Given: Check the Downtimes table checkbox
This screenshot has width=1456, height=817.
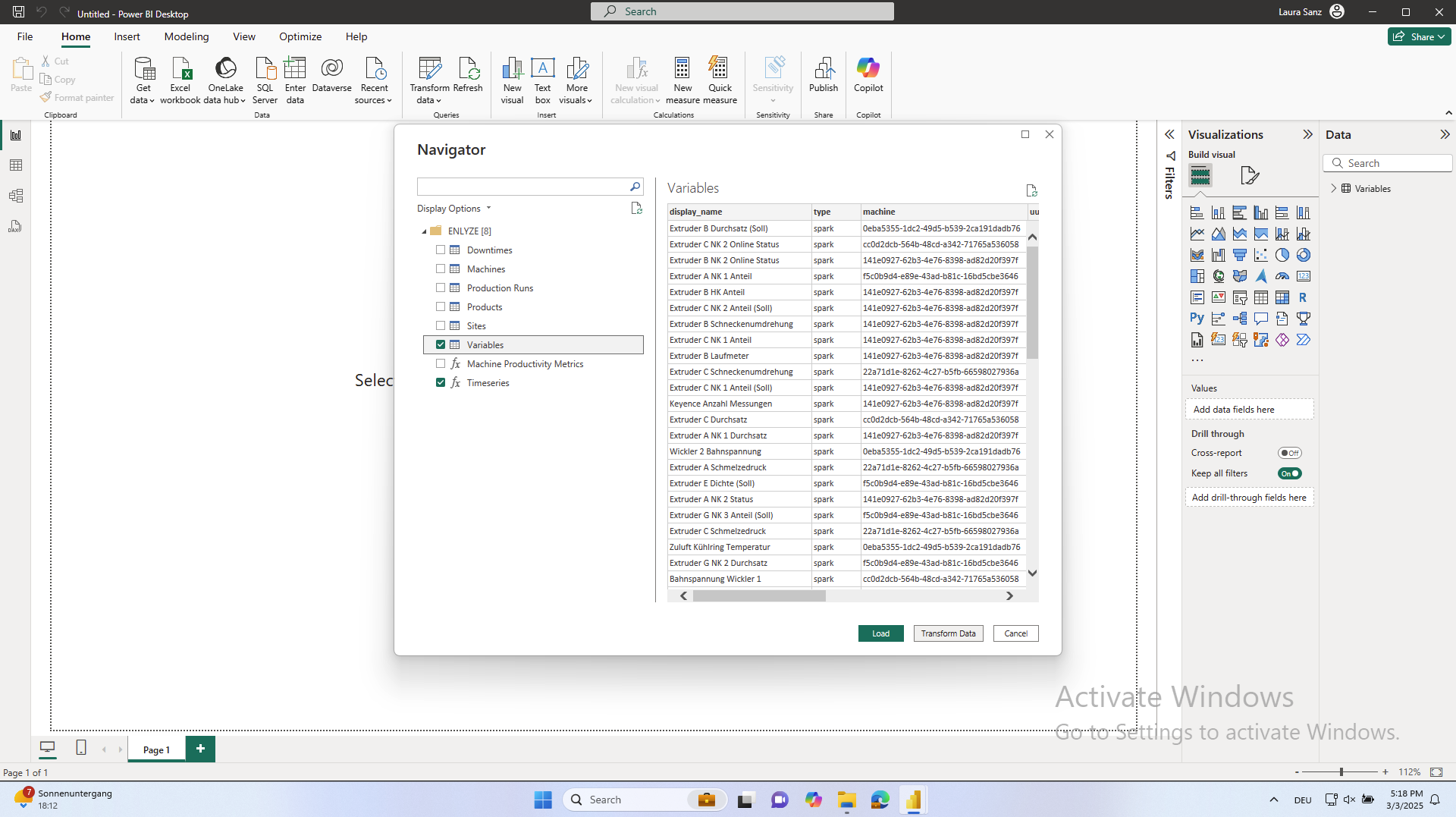Looking at the screenshot, I should (x=441, y=250).
